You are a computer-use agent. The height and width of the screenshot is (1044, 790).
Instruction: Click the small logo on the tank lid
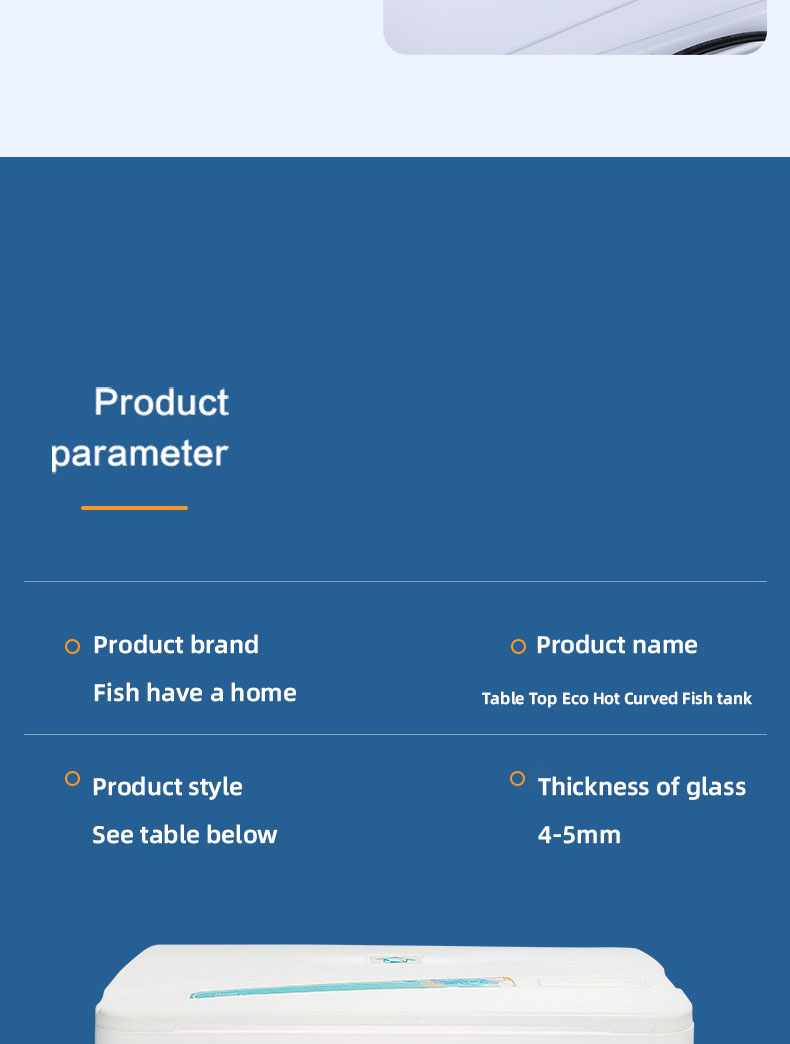click(x=395, y=960)
